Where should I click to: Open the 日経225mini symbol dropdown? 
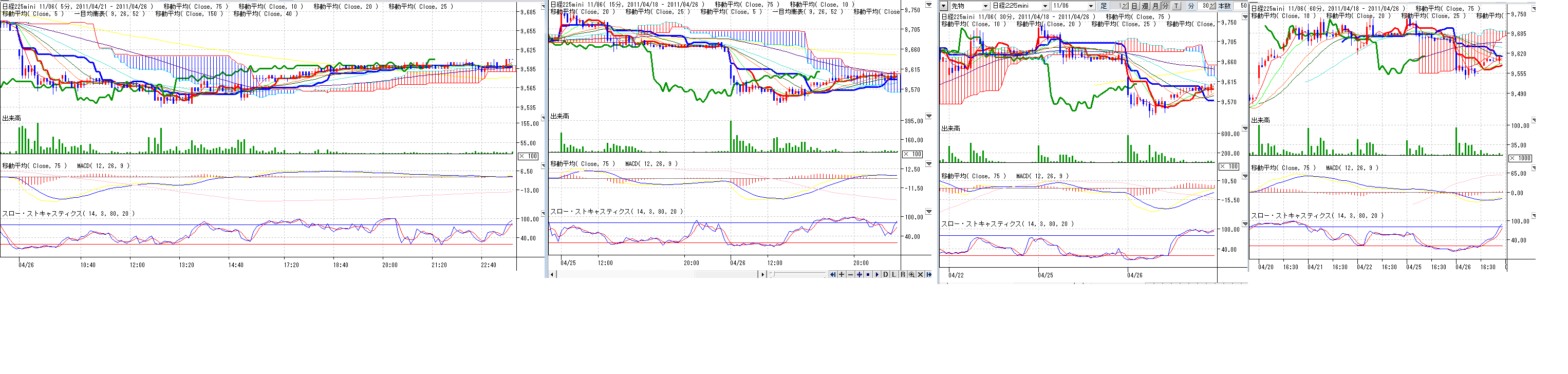(1045, 6)
